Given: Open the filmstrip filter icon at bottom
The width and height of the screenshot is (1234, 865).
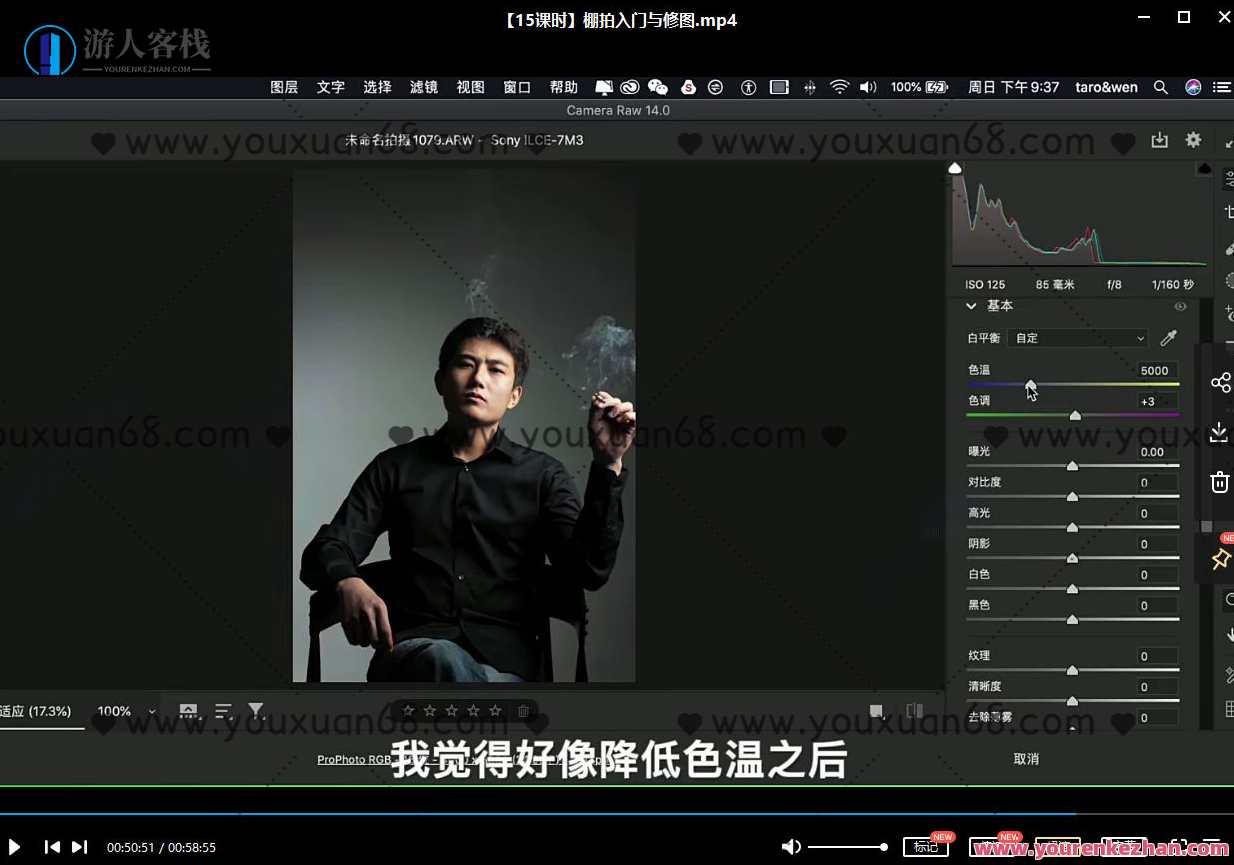Looking at the screenshot, I should pos(256,710).
